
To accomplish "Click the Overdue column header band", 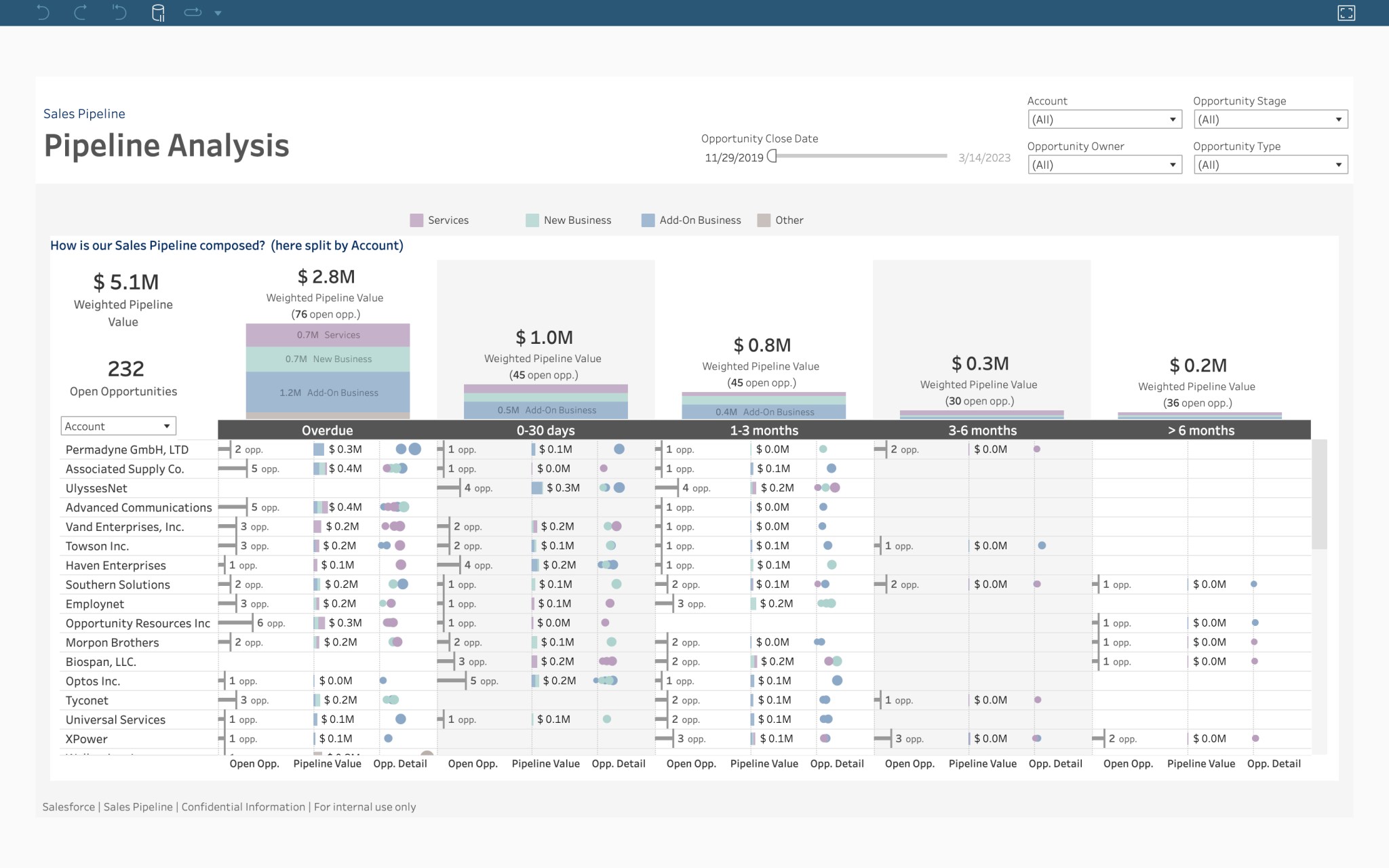I will (328, 430).
